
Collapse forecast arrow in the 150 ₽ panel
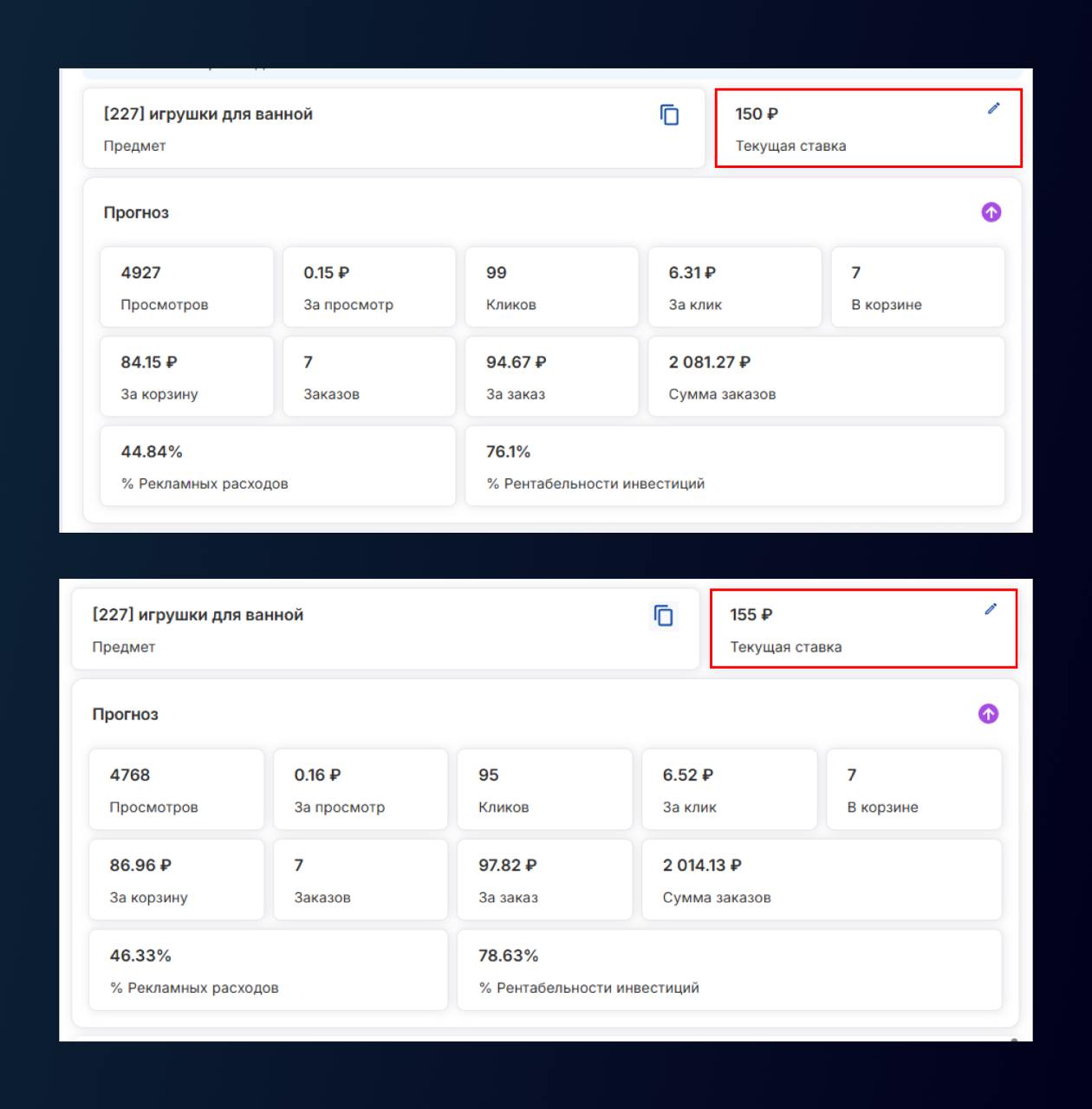991,212
